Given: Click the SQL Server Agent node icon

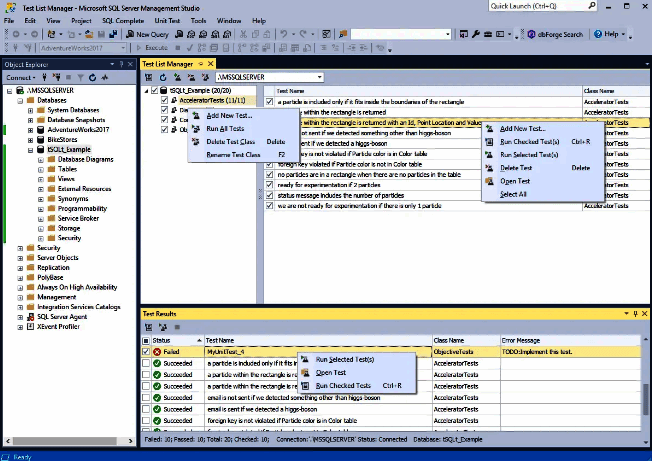Looking at the screenshot, I should 30,316.
